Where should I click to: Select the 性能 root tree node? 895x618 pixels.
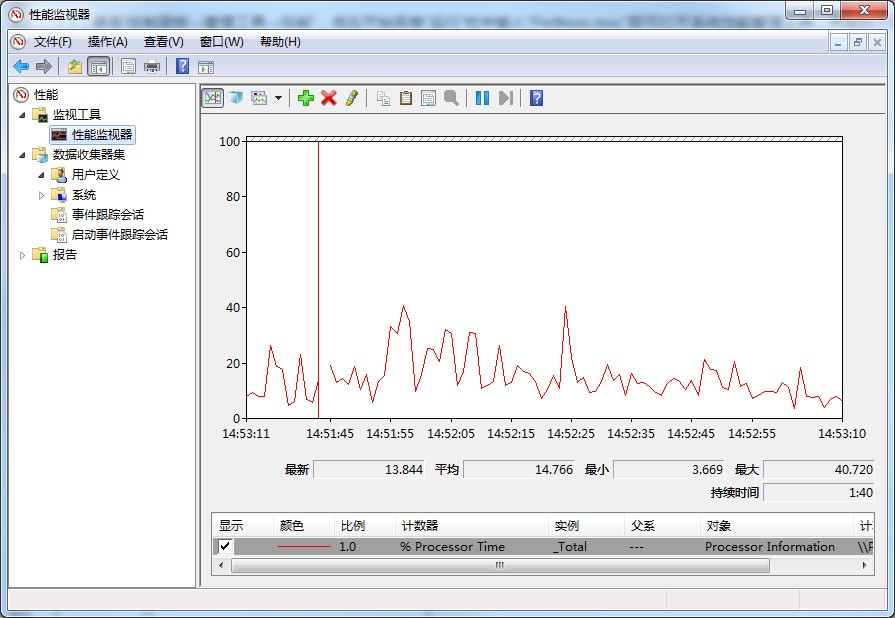click(x=46, y=95)
